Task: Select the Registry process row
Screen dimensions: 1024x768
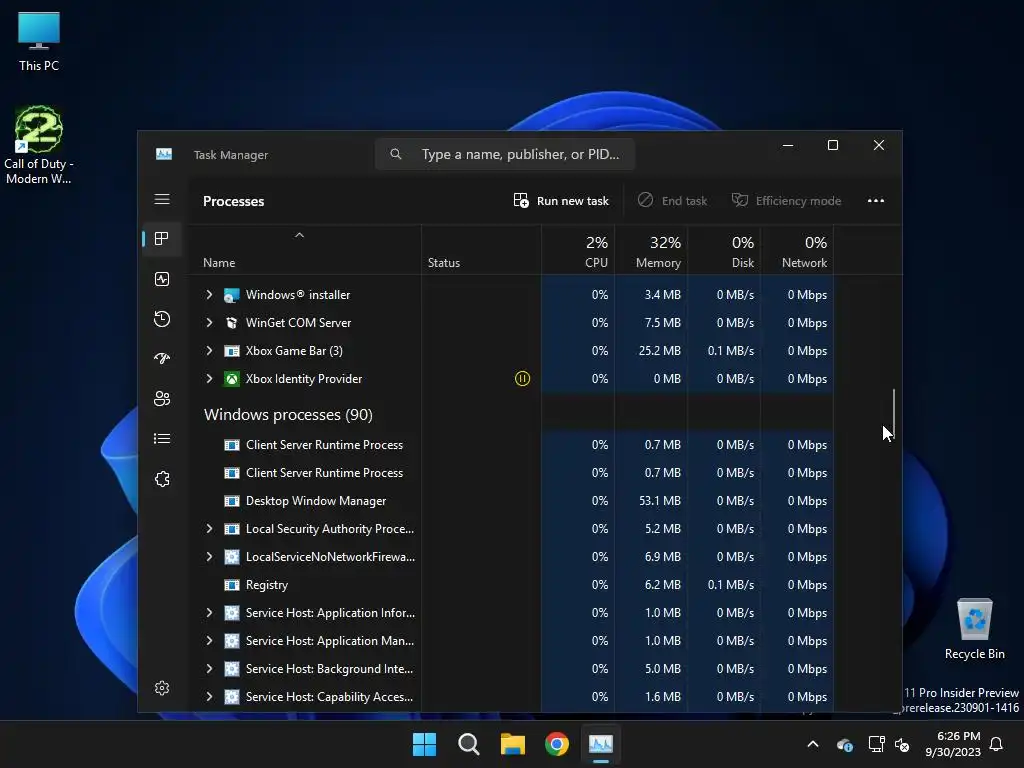Action: click(x=511, y=585)
